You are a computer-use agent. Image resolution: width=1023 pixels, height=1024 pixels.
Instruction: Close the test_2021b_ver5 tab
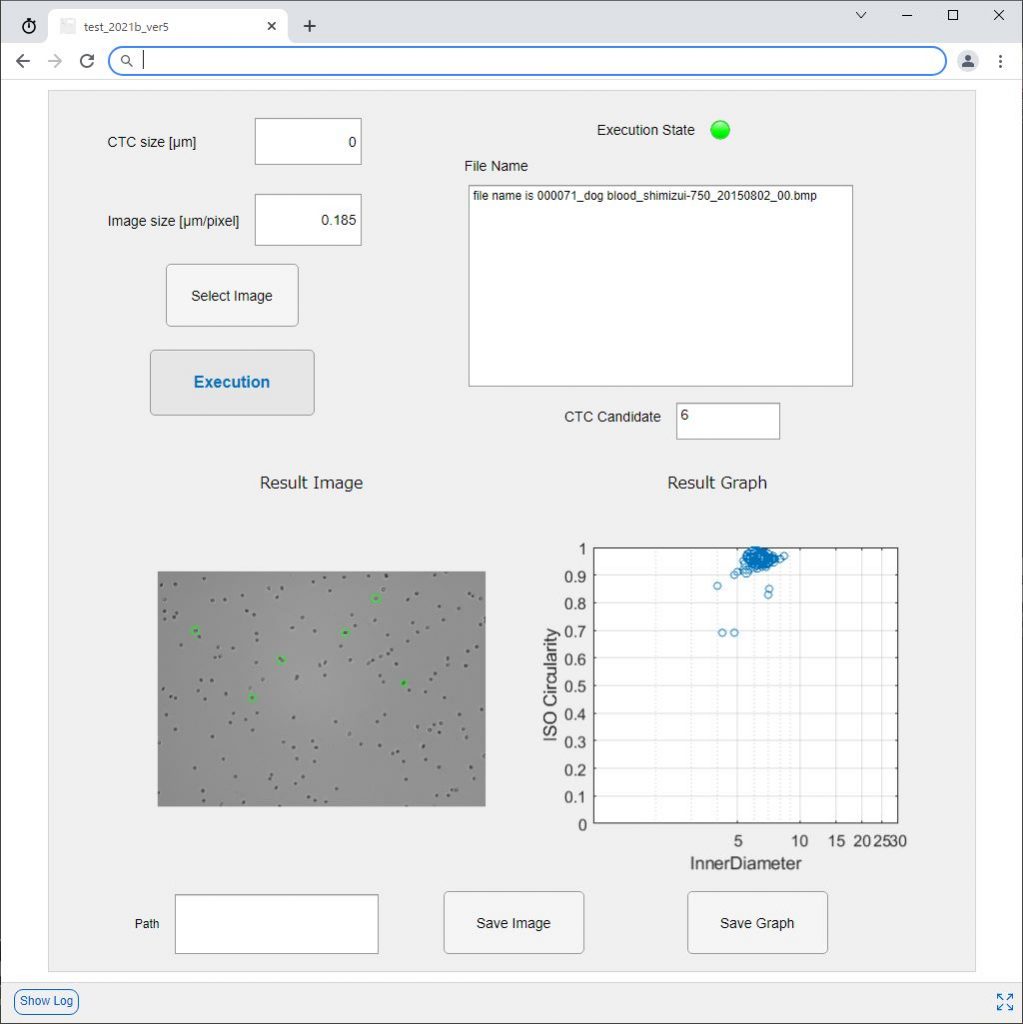click(x=272, y=26)
